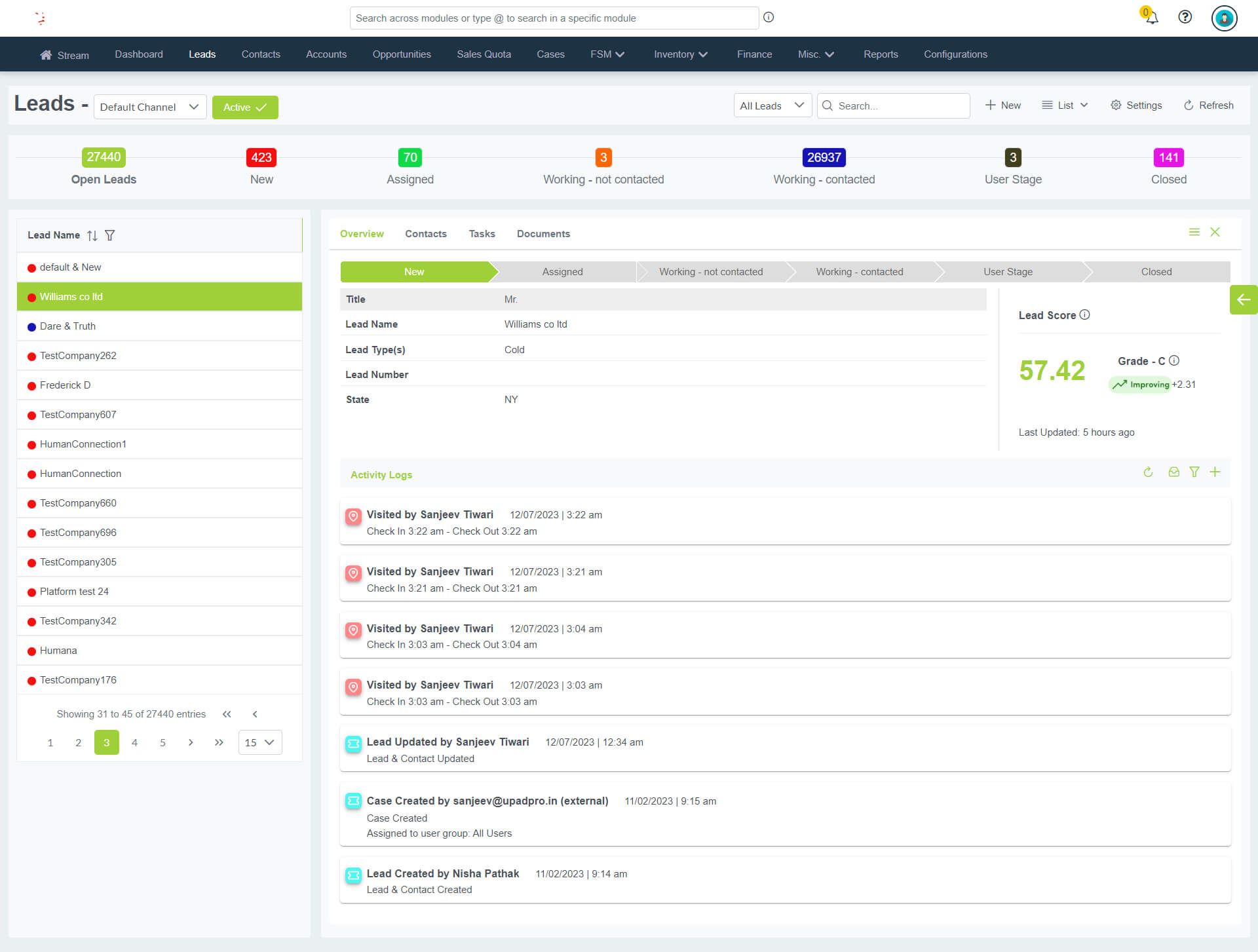Click the New button to create a lead
Viewport: 1258px width, 952px height.
coord(1002,105)
